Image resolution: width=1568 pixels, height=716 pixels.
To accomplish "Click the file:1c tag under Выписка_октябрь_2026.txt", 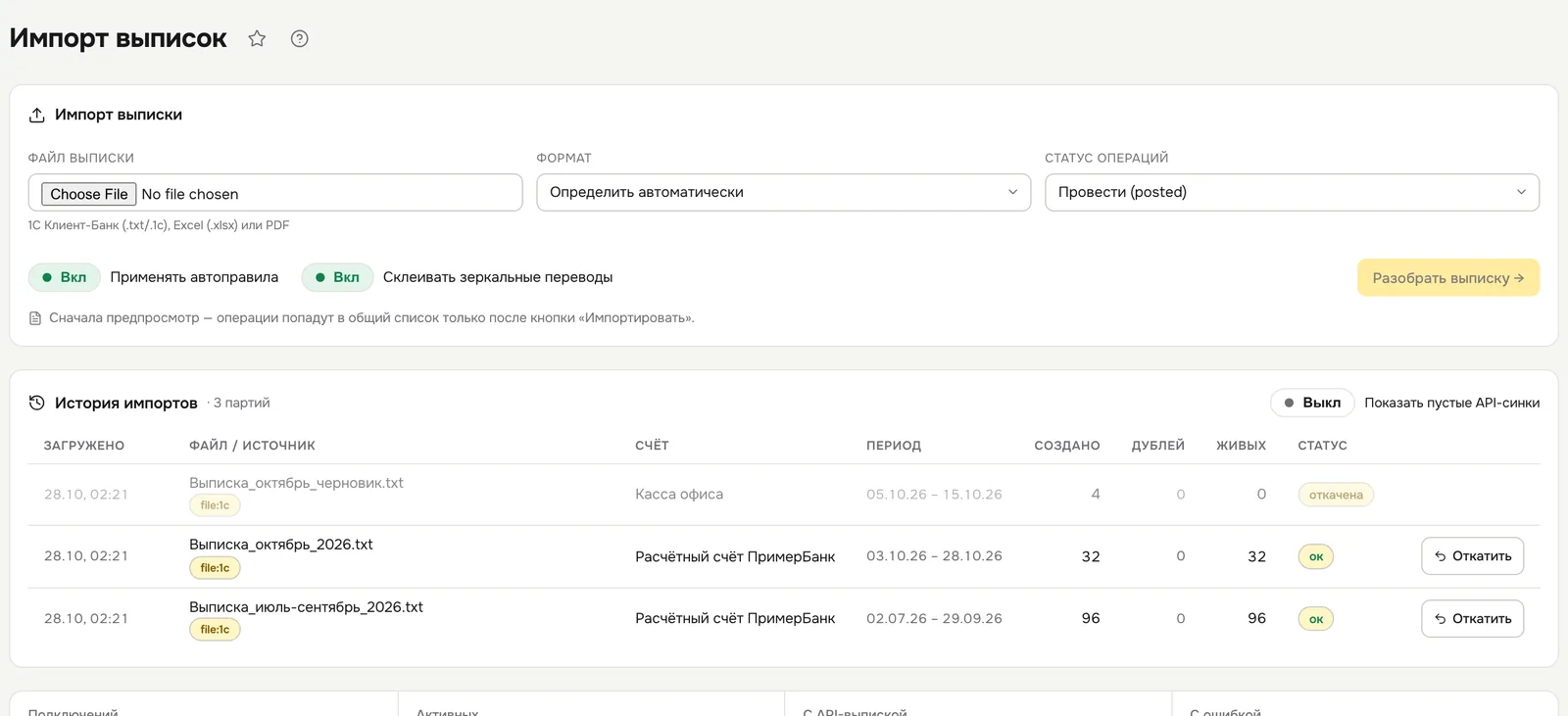I will pos(215,568).
